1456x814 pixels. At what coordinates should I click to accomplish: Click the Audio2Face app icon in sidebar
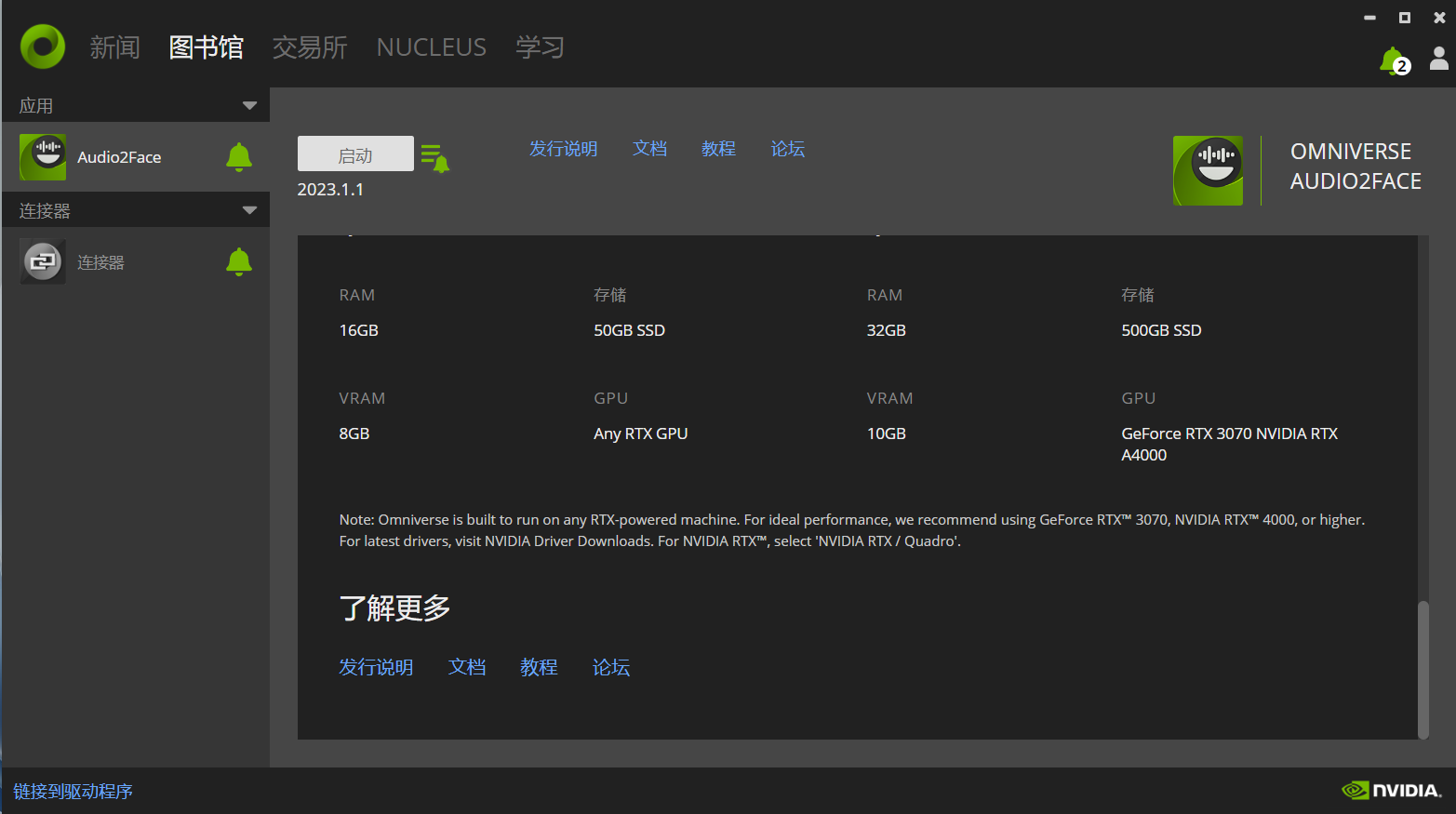pyautogui.click(x=43, y=157)
